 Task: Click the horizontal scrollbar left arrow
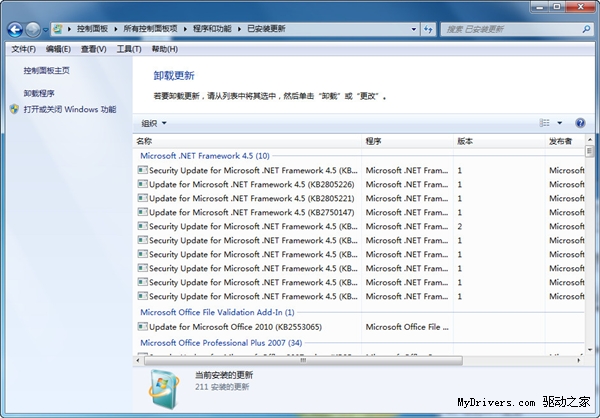point(138,360)
